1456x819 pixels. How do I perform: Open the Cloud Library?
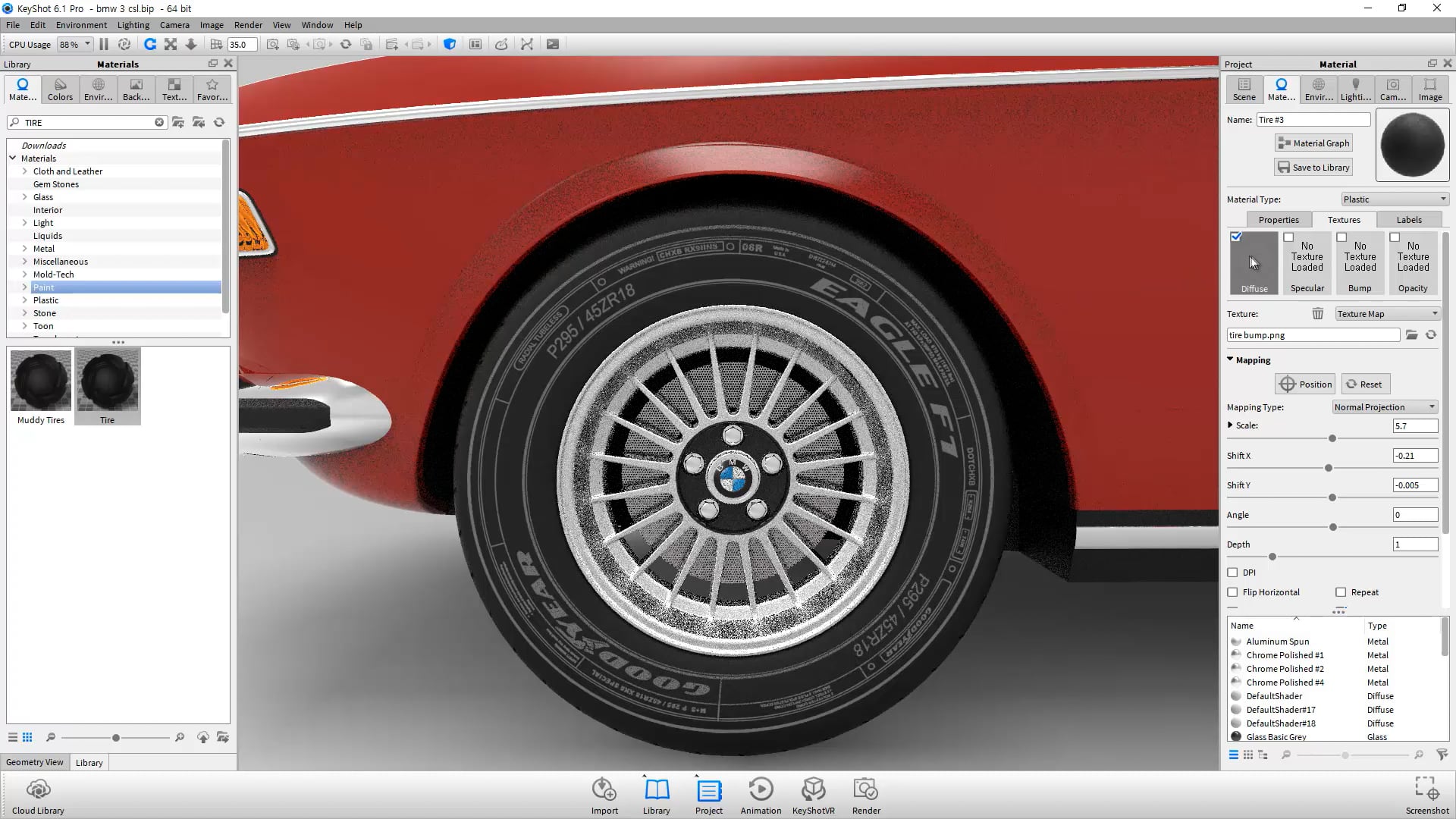tap(38, 796)
